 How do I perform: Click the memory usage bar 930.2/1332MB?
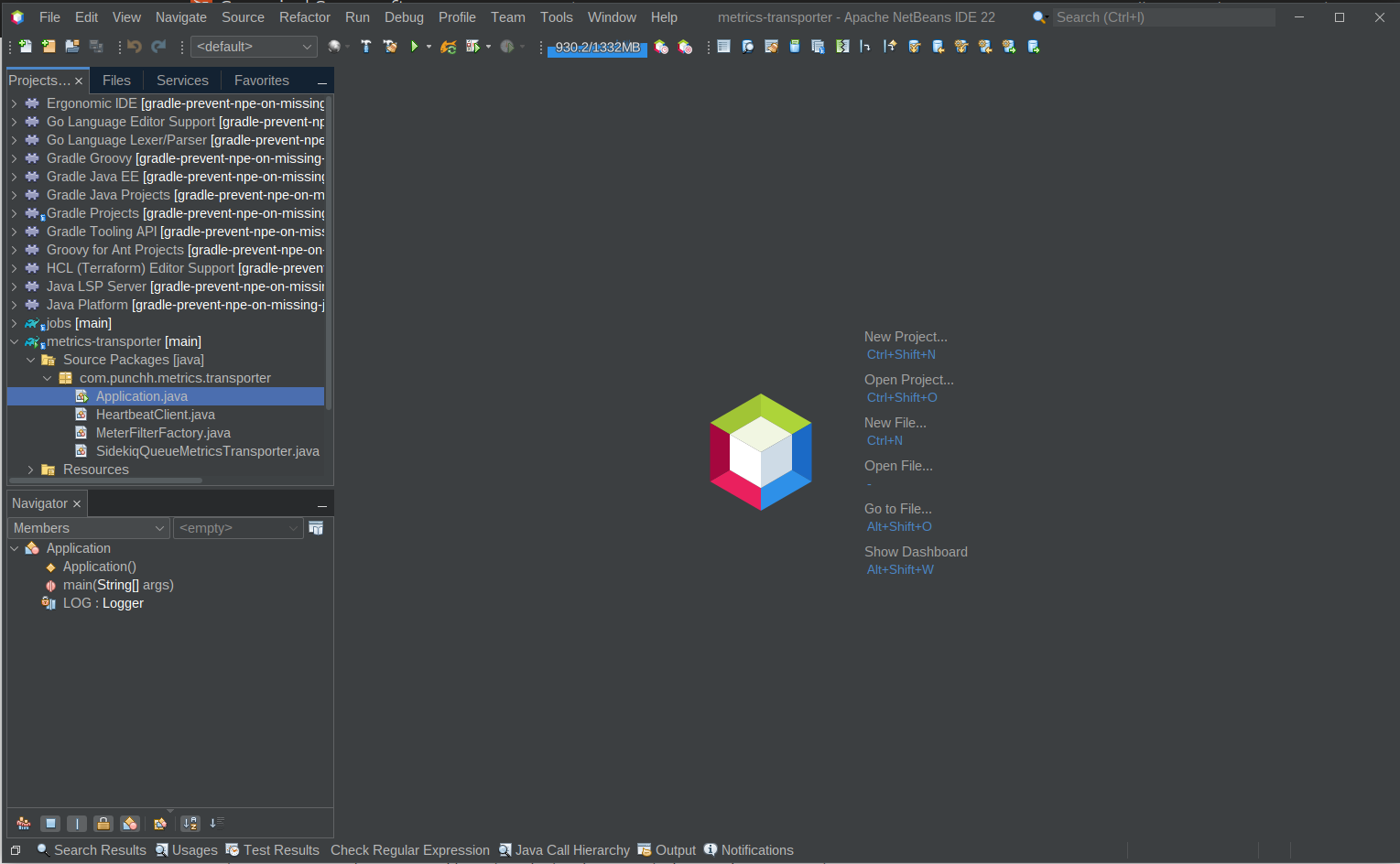597,48
